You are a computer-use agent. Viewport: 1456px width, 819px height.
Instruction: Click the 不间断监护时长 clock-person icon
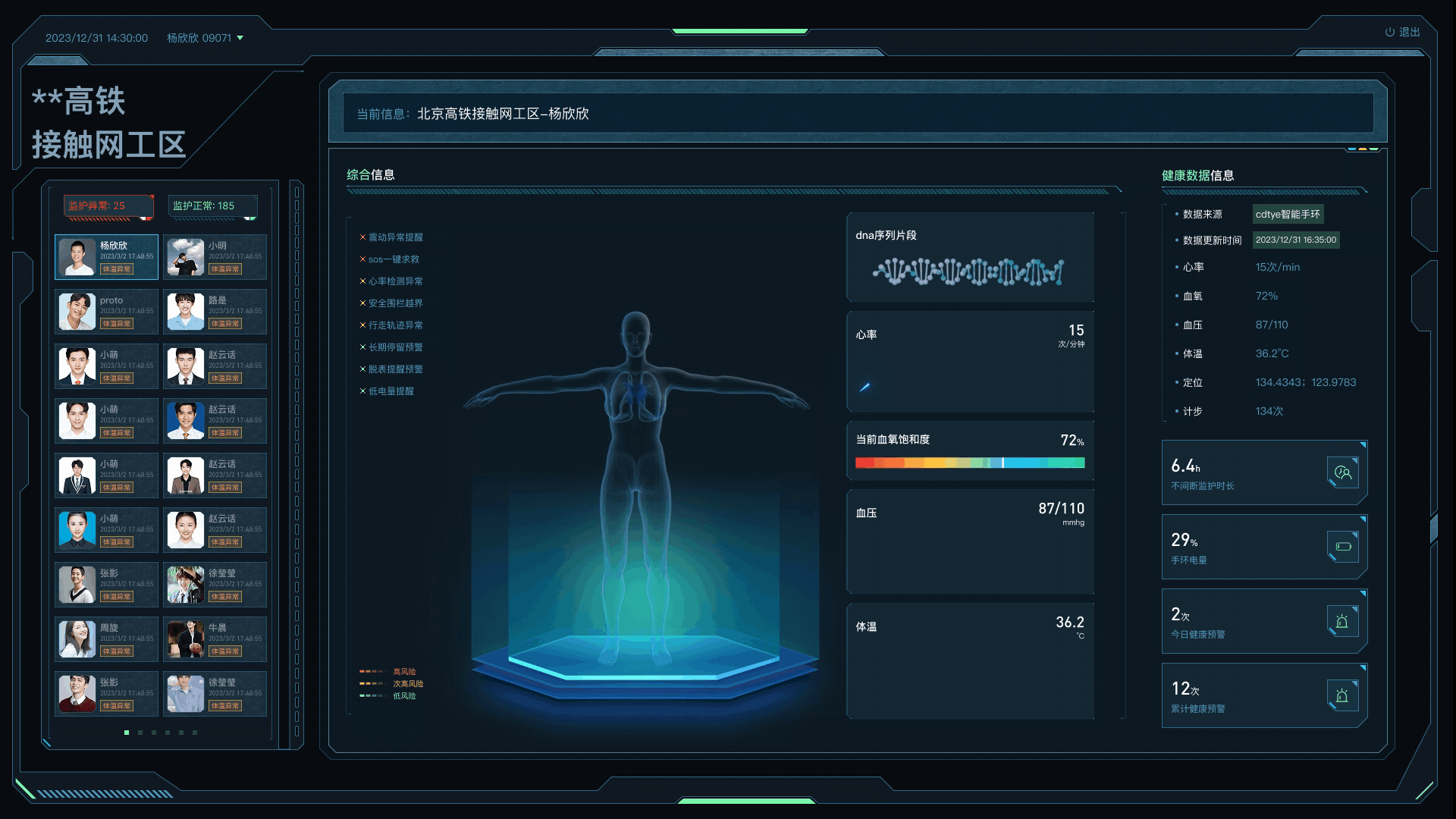tap(1343, 472)
